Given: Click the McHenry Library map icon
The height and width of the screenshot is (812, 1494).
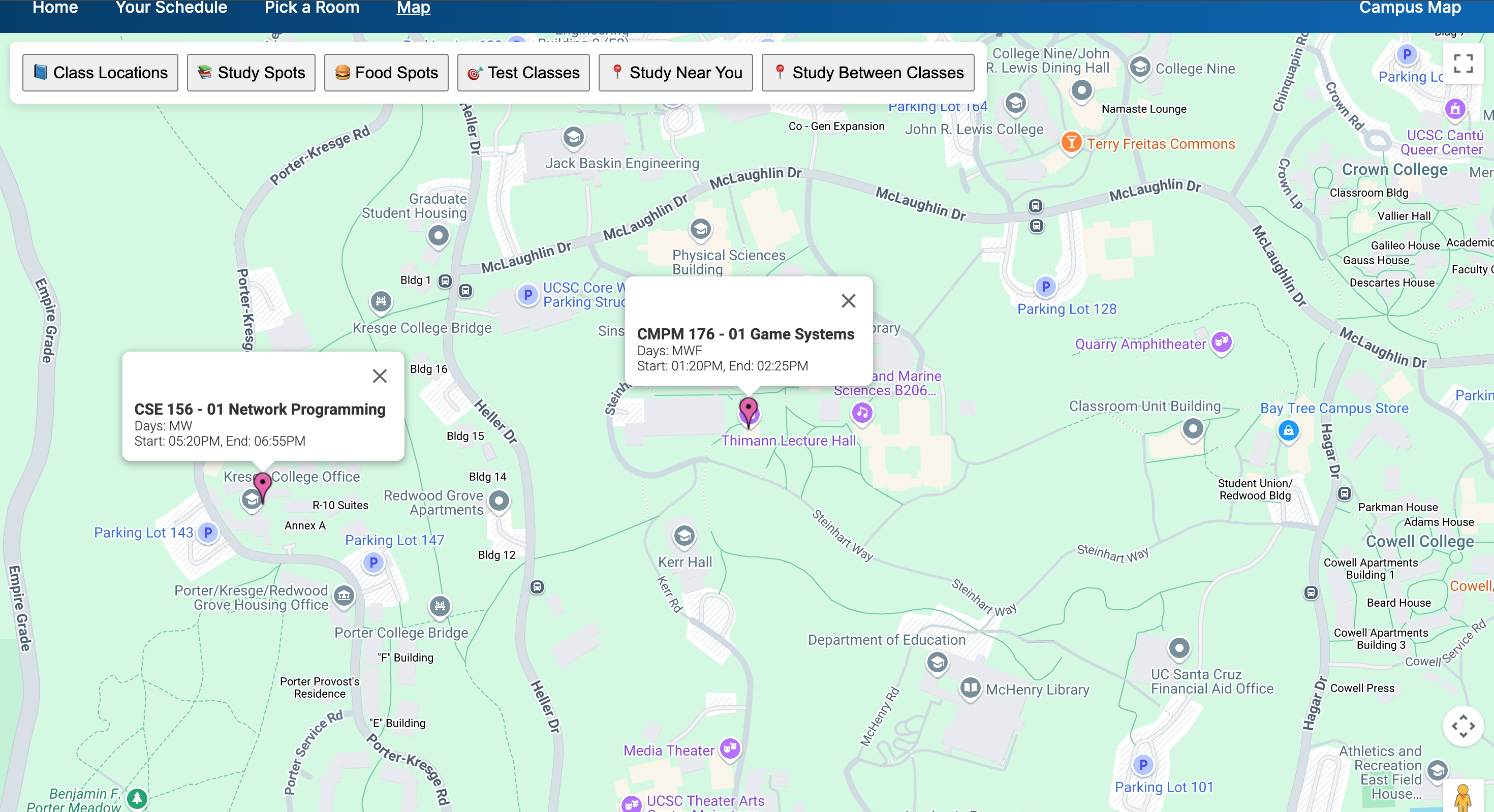Looking at the screenshot, I should coord(970,689).
